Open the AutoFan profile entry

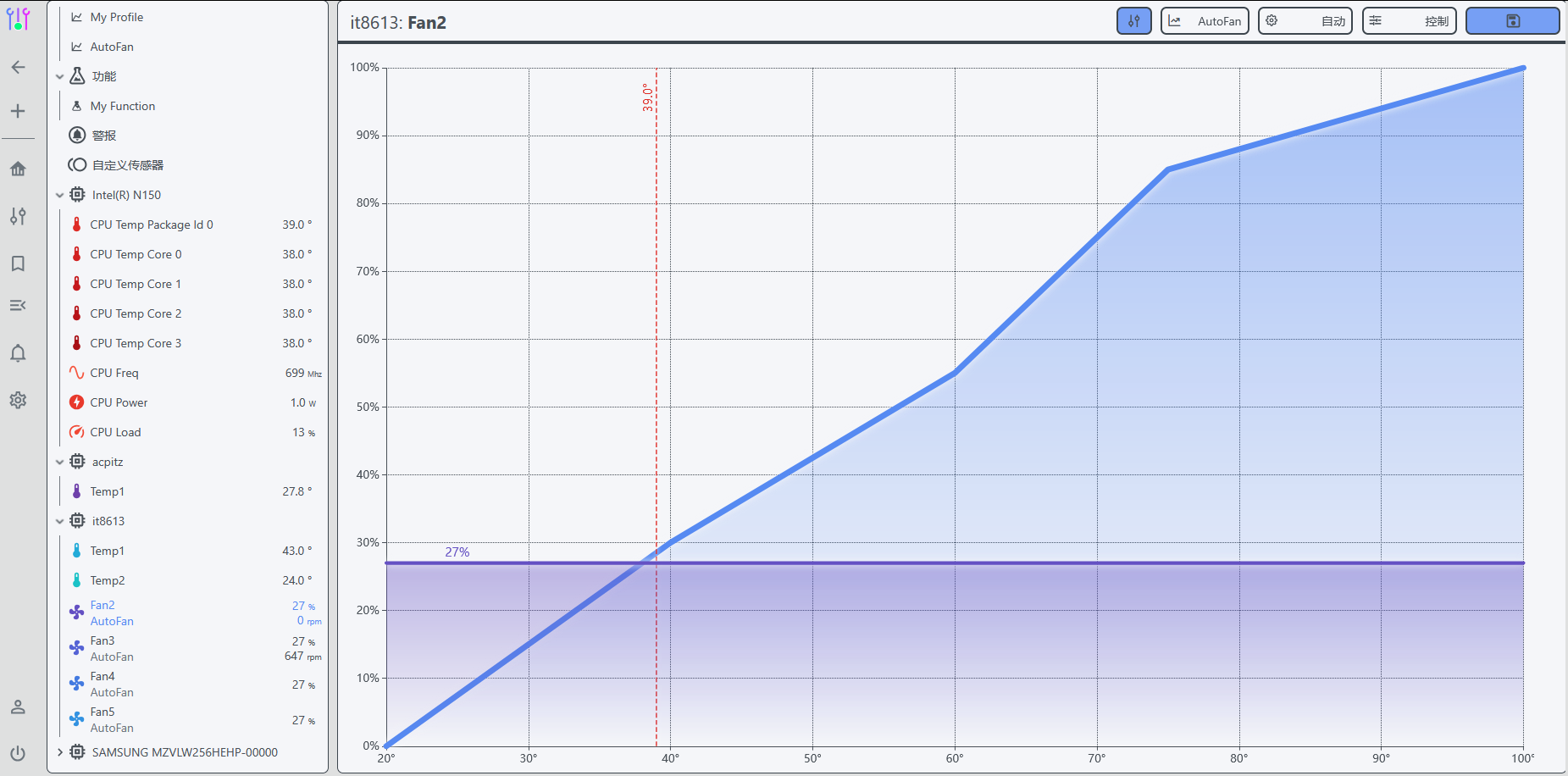tap(112, 47)
